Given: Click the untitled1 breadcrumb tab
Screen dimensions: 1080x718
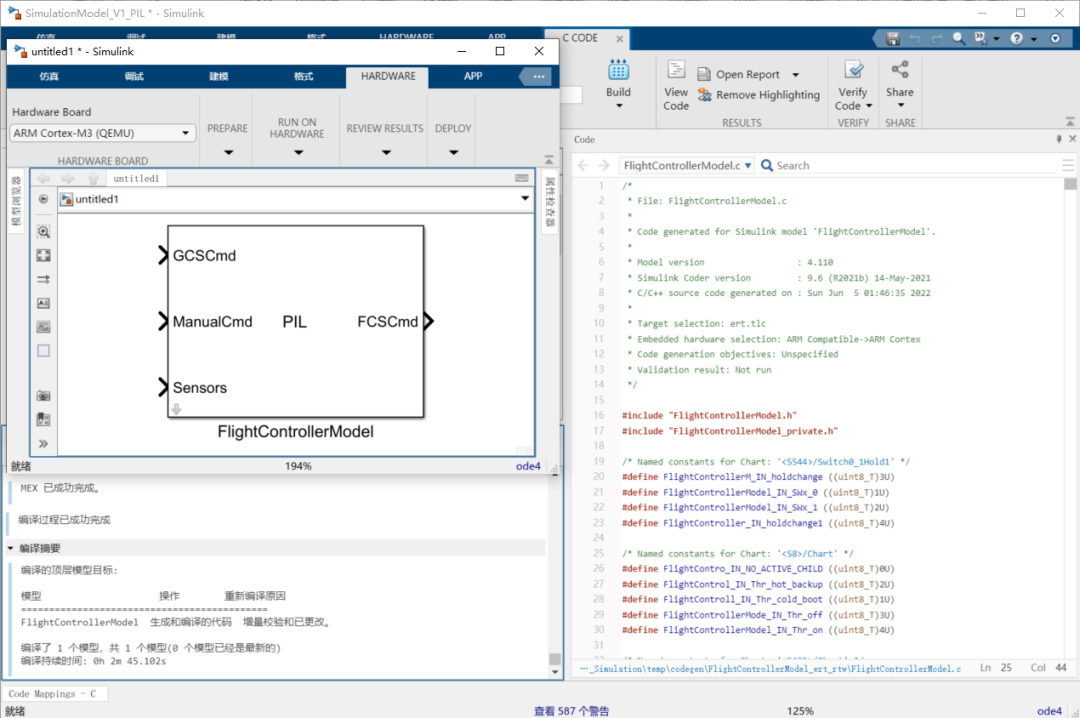Looking at the screenshot, I should coord(136,178).
